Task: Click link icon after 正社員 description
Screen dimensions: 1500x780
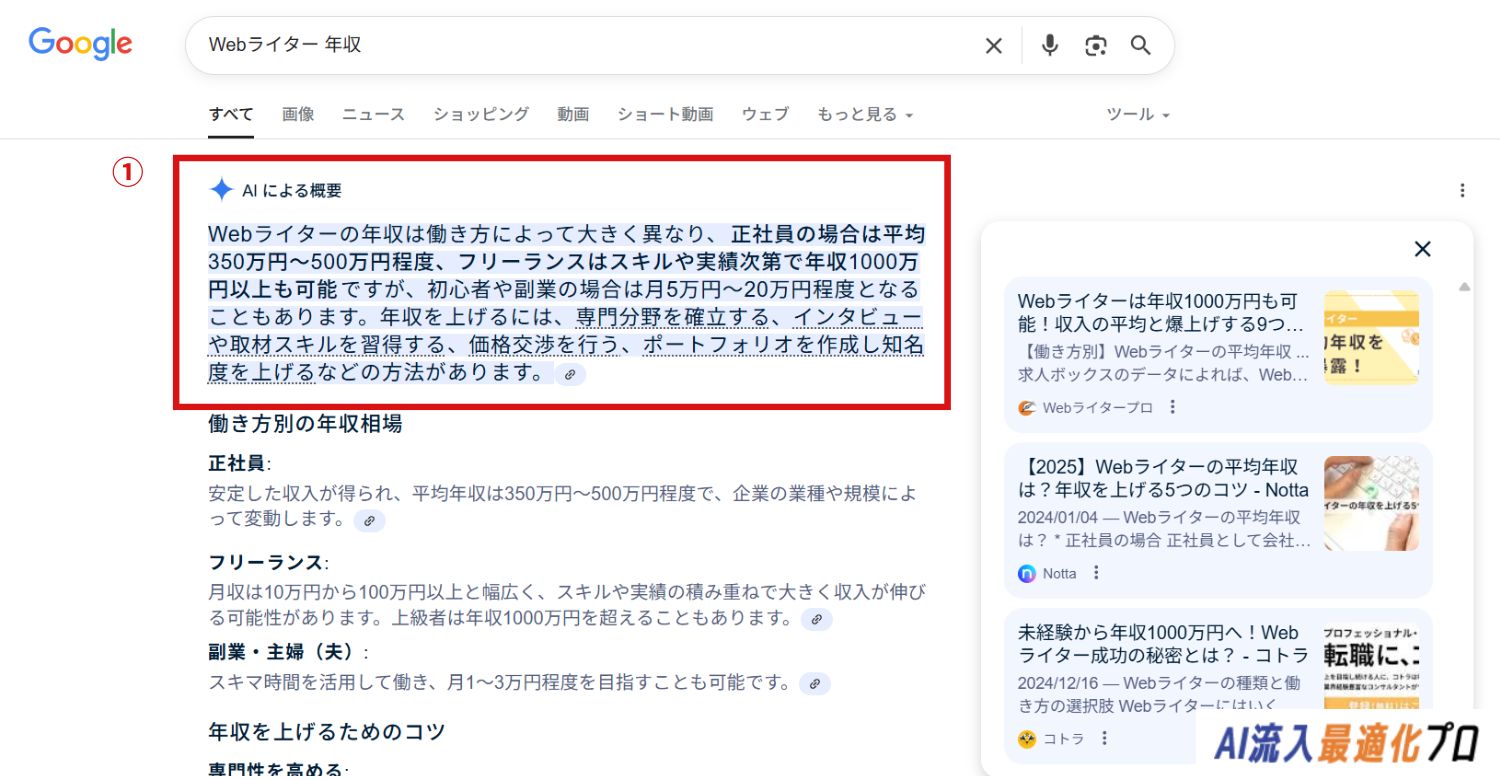Action: (x=369, y=521)
